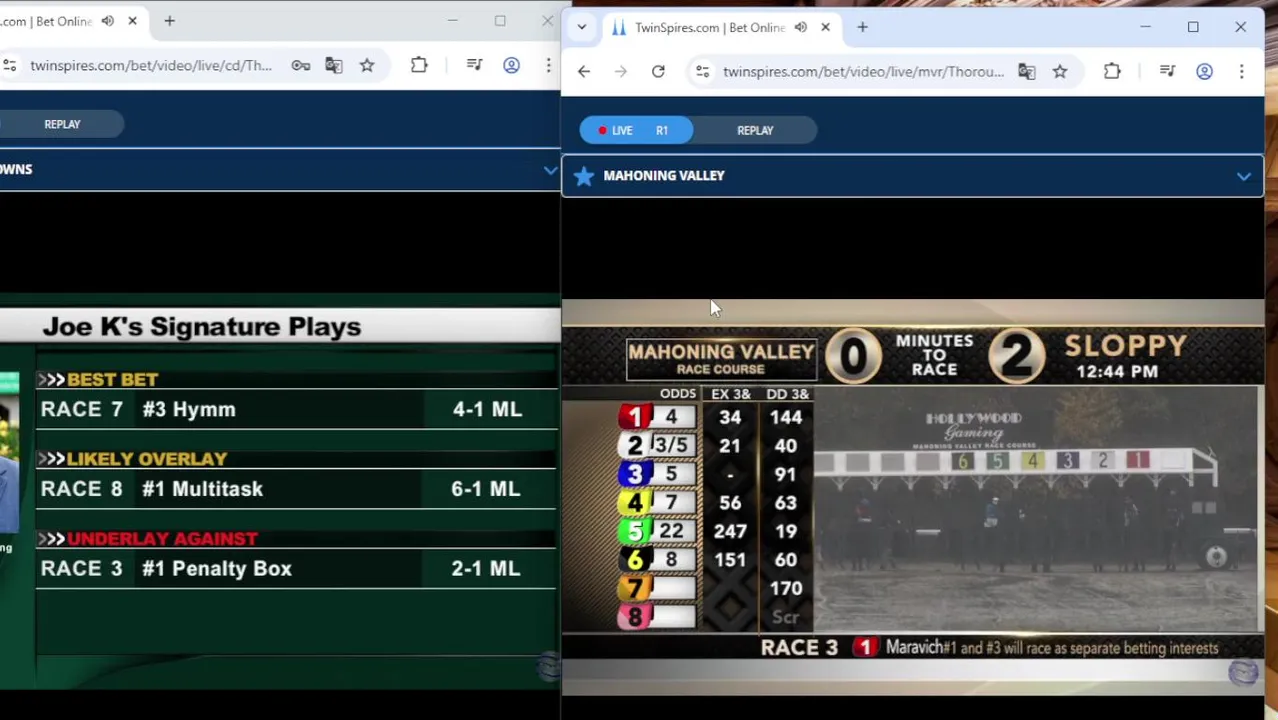The width and height of the screenshot is (1278, 720).
Task: Open the Chrome three-dot menu in the right window
Action: [x=1241, y=71]
